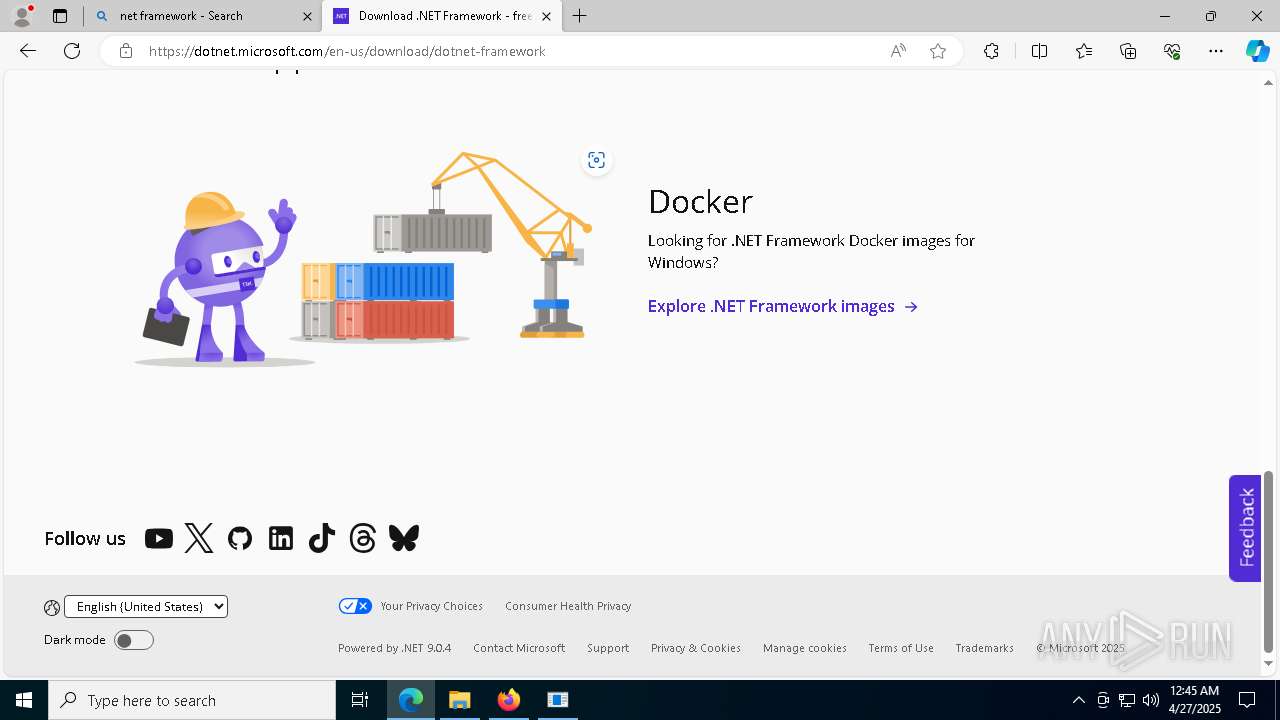
Task: Open the Windows Start menu
Action: [24, 700]
